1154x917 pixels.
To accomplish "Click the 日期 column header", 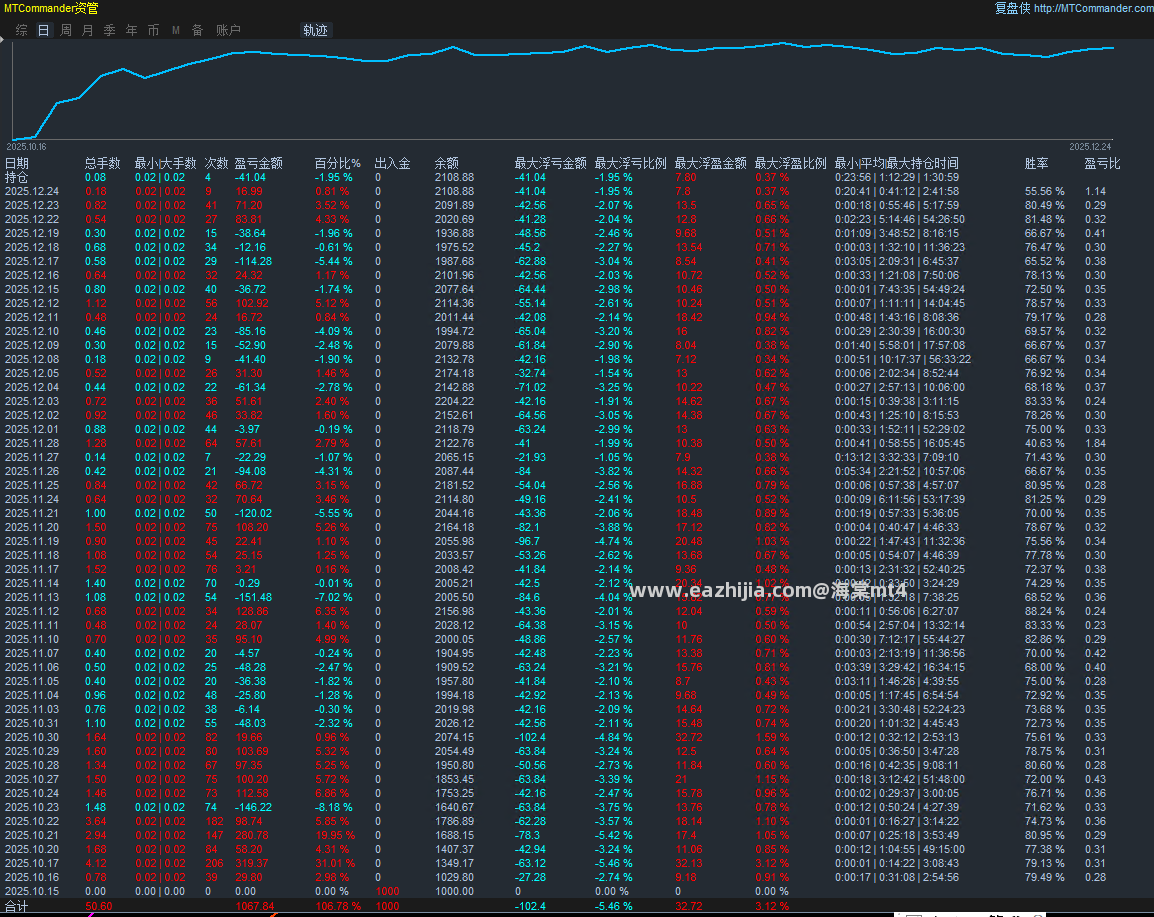I will (17, 163).
